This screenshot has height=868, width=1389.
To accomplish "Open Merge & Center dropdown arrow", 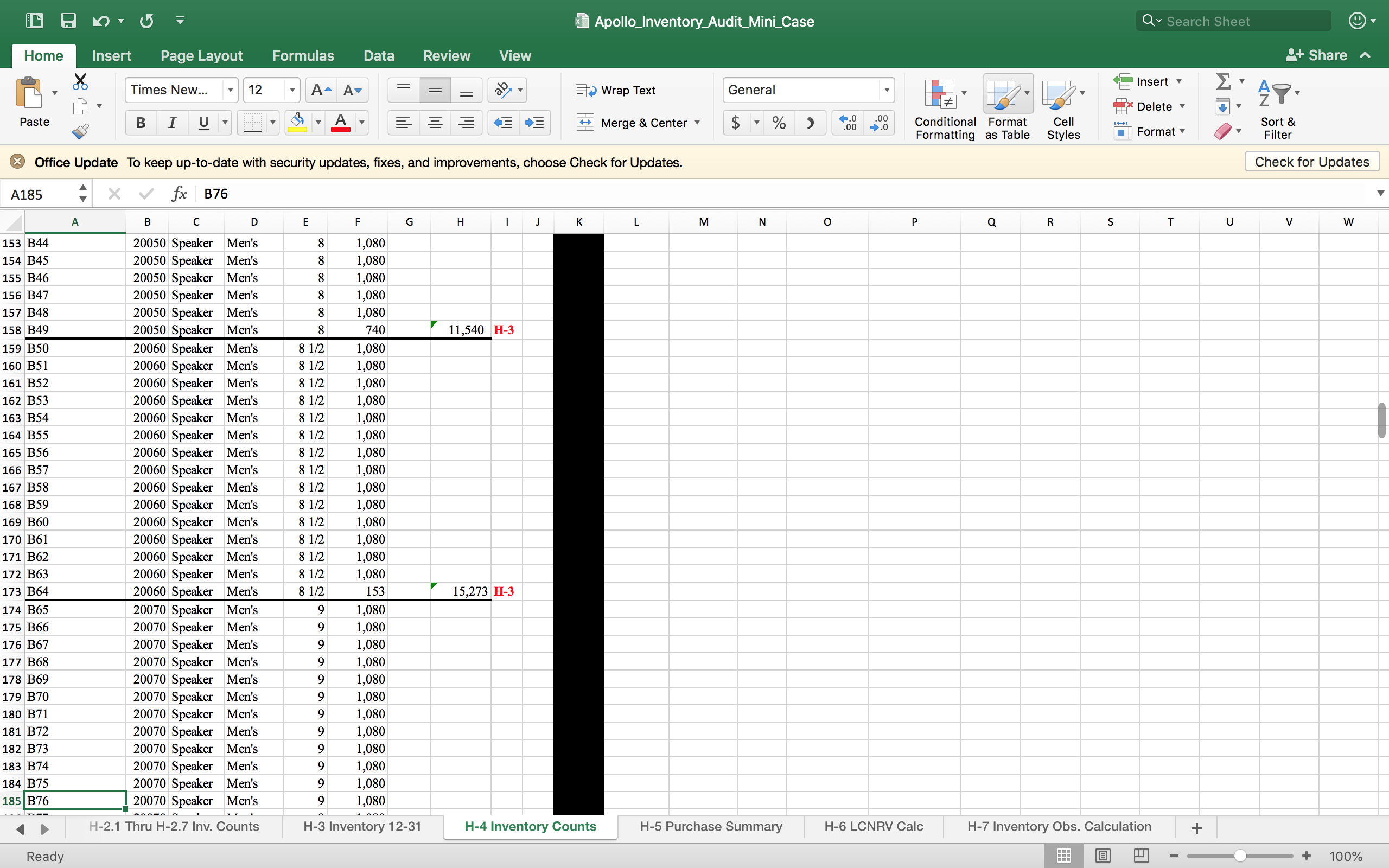I will (x=697, y=123).
